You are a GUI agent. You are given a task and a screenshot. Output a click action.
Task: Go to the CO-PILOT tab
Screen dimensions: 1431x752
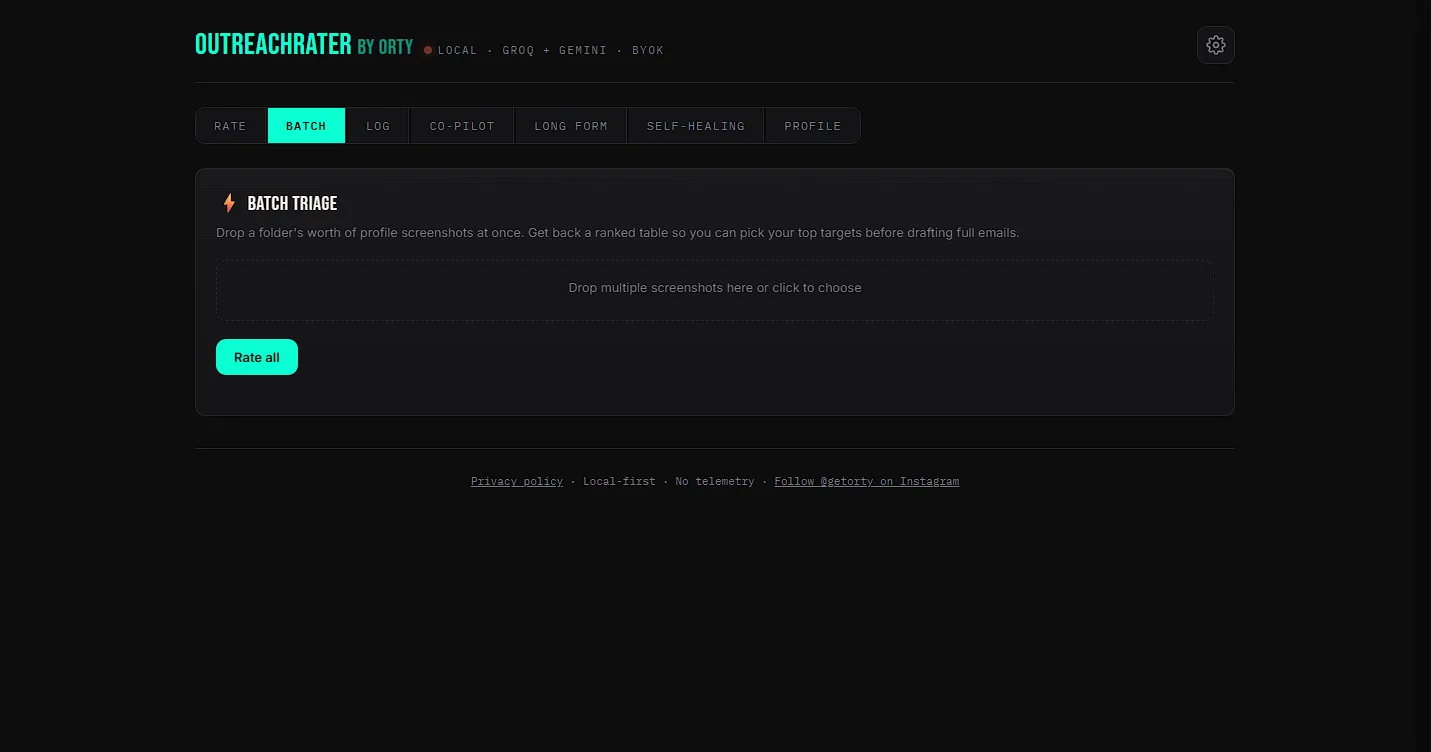[462, 126]
